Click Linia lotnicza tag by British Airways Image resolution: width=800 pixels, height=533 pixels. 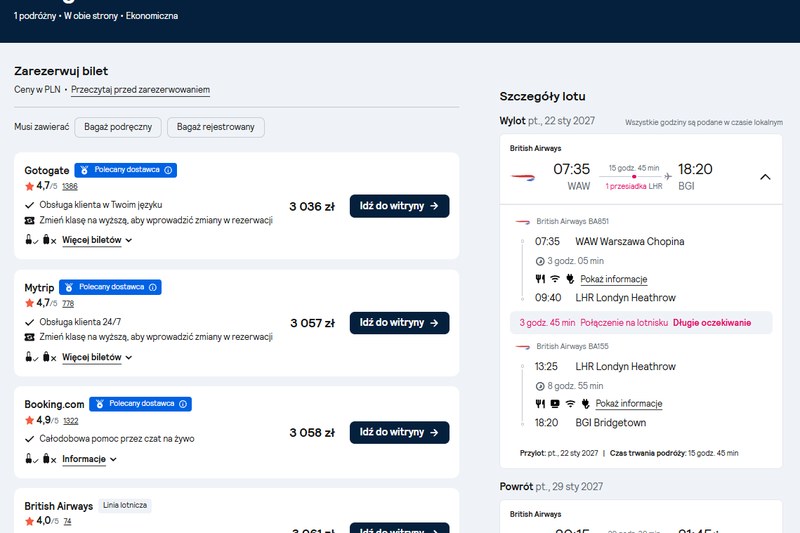click(125, 505)
